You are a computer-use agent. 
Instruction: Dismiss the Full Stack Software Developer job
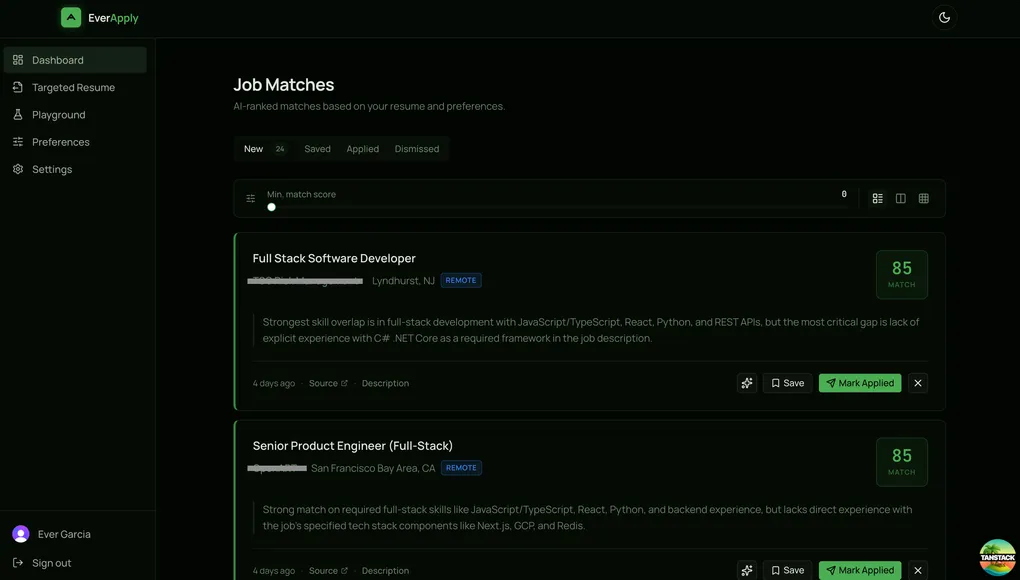coord(918,383)
